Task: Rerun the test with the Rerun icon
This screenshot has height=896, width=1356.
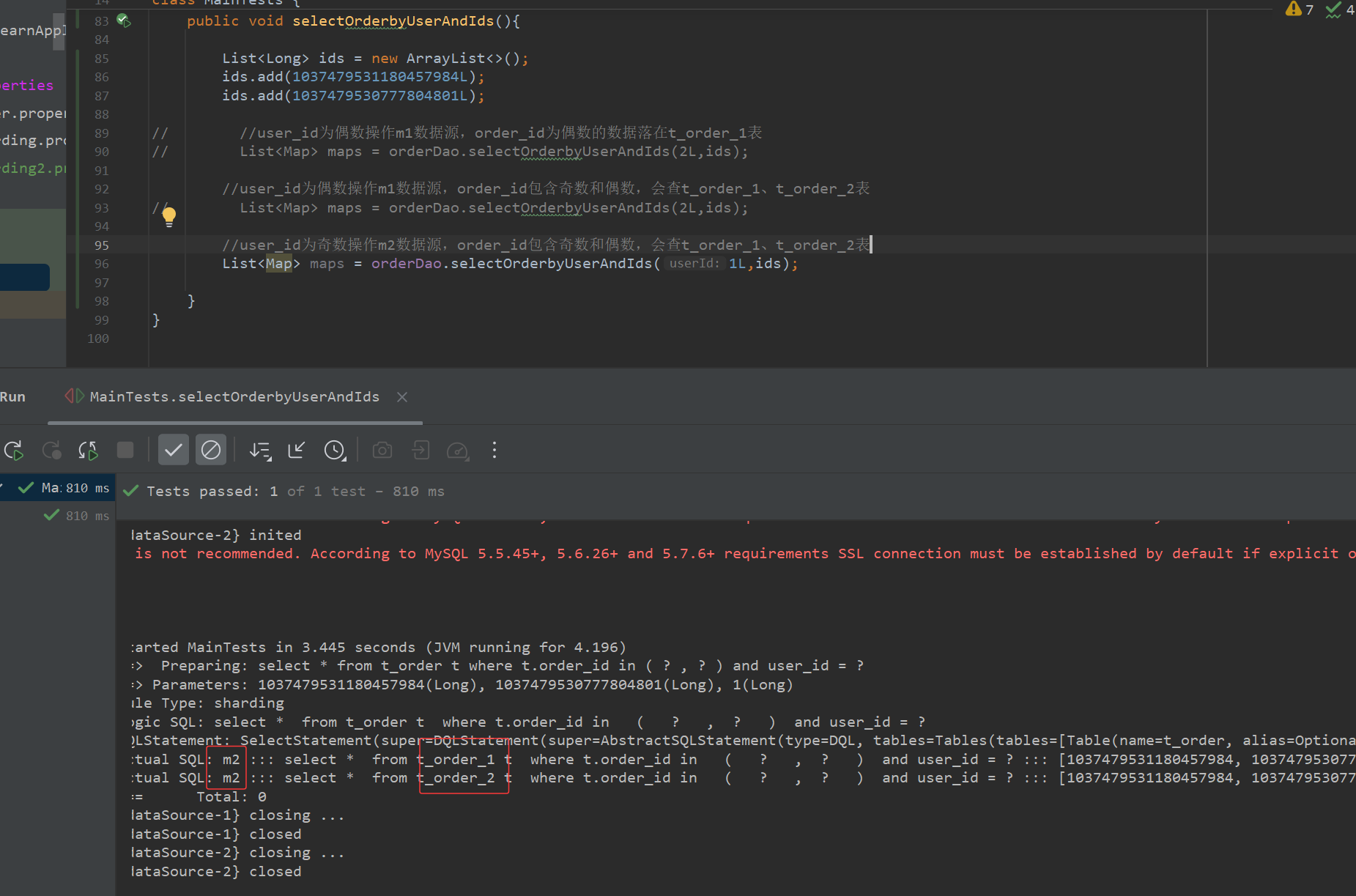Action: [14, 450]
